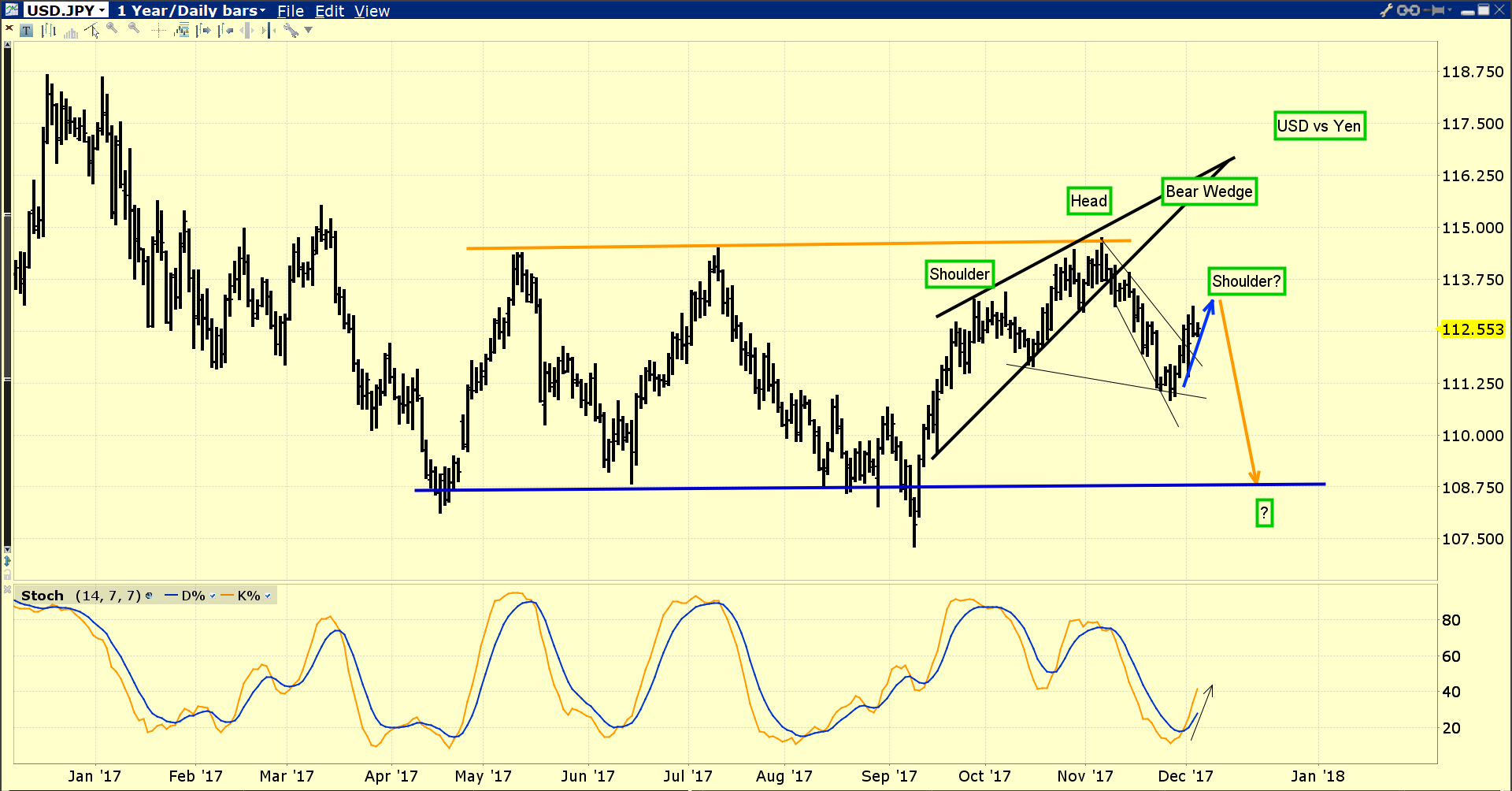The height and width of the screenshot is (791, 1512).
Task: Click the chain link grouping icon
Action: 1408,10
